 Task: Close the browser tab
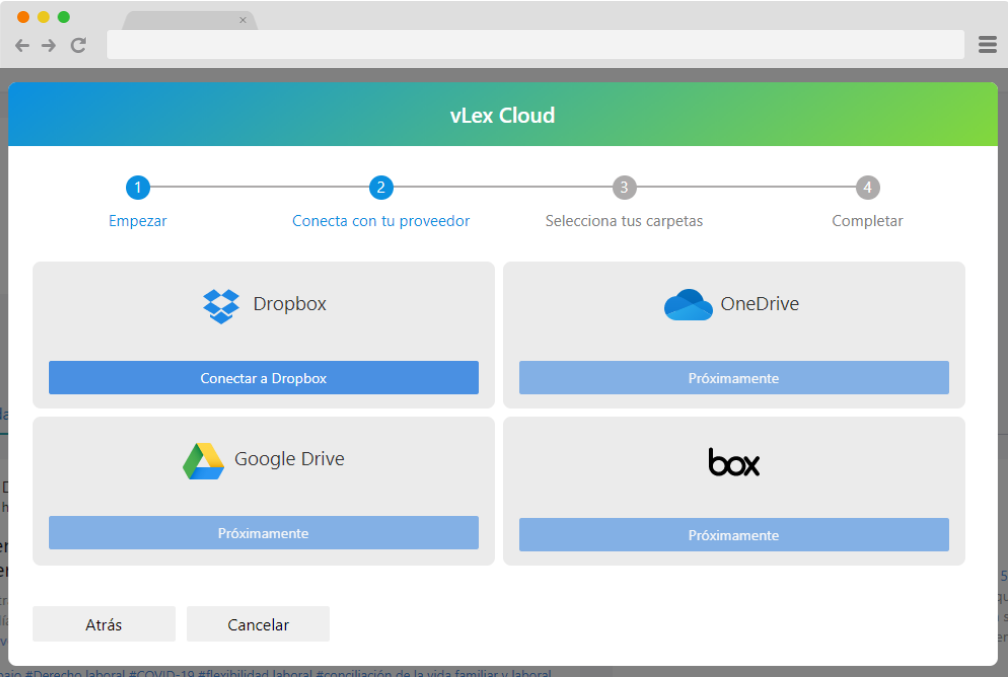click(243, 20)
